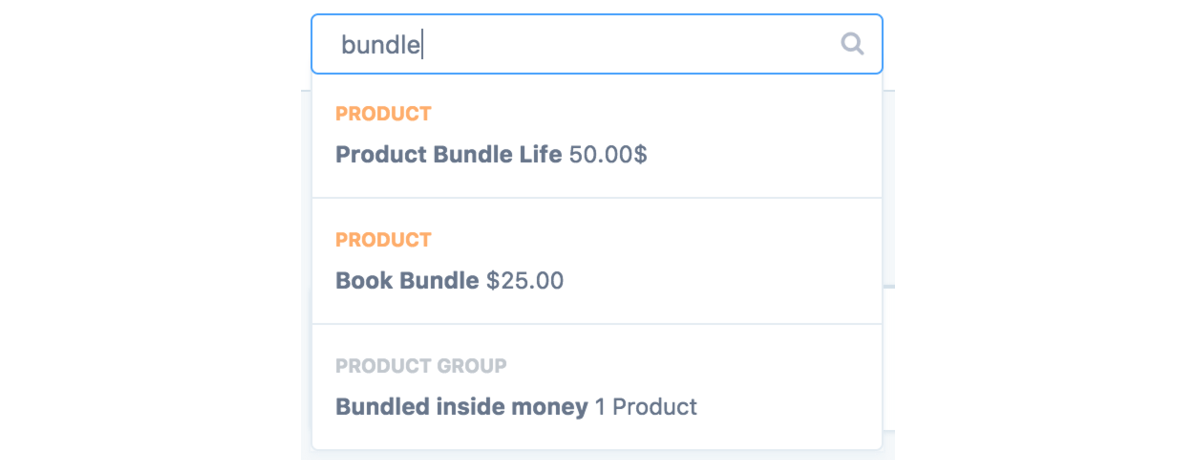
Task: Click the '1 Product' count text
Action: pyautogui.click(x=645, y=407)
